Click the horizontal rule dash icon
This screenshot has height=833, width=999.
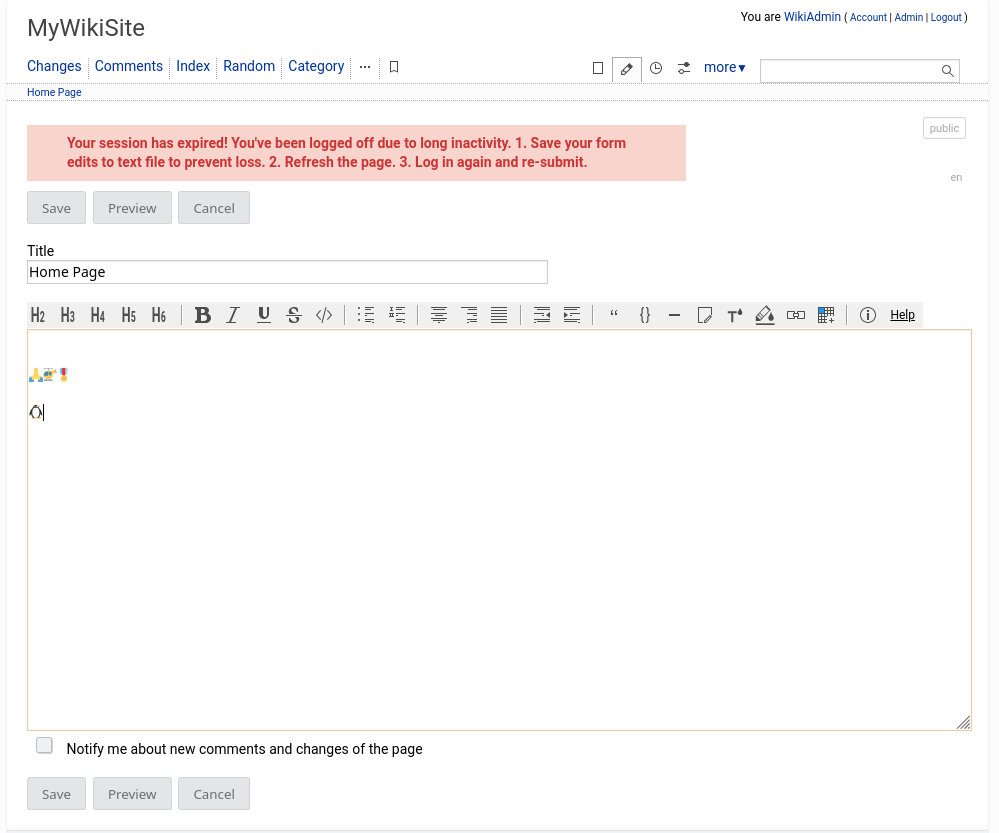click(674, 315)
